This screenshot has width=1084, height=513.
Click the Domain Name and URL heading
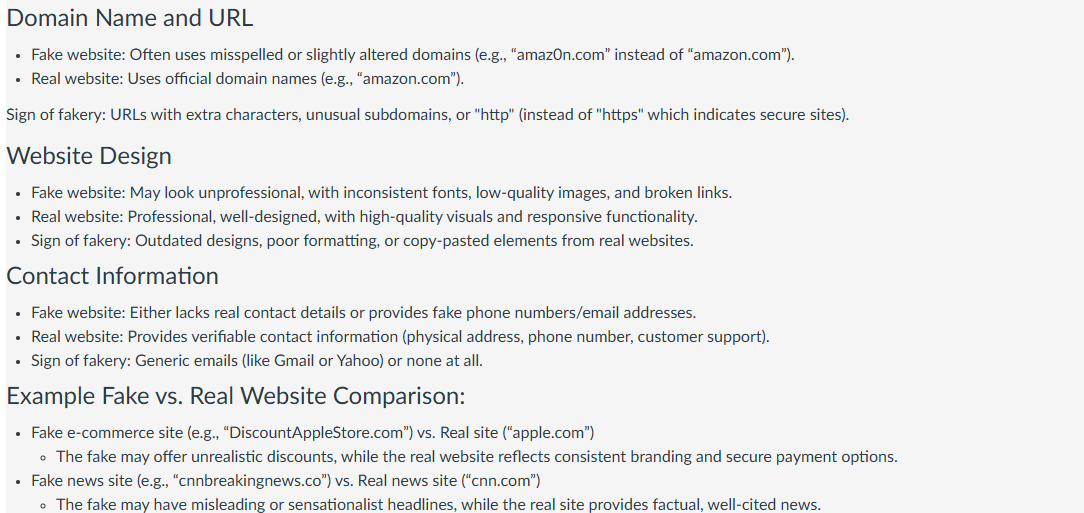(130, 18)
